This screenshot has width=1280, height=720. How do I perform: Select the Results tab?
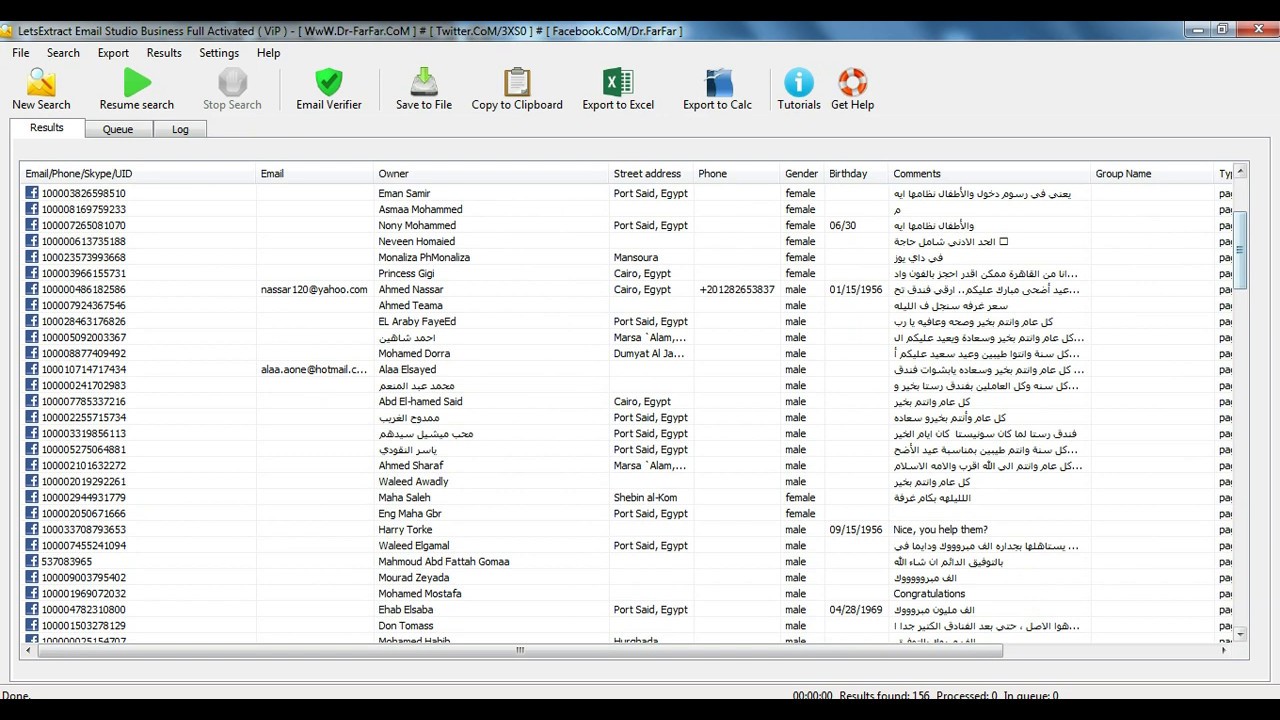point(47,128)
